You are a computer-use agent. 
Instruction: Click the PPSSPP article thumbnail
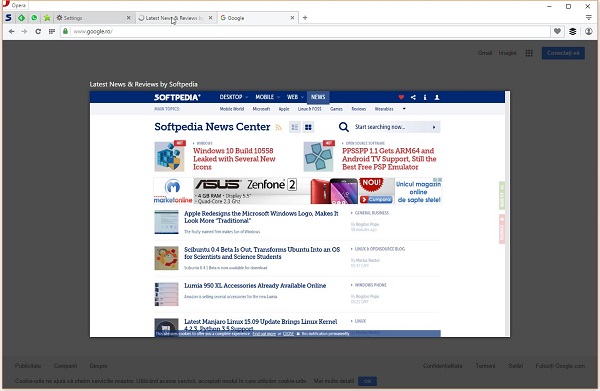click(318, 156)
